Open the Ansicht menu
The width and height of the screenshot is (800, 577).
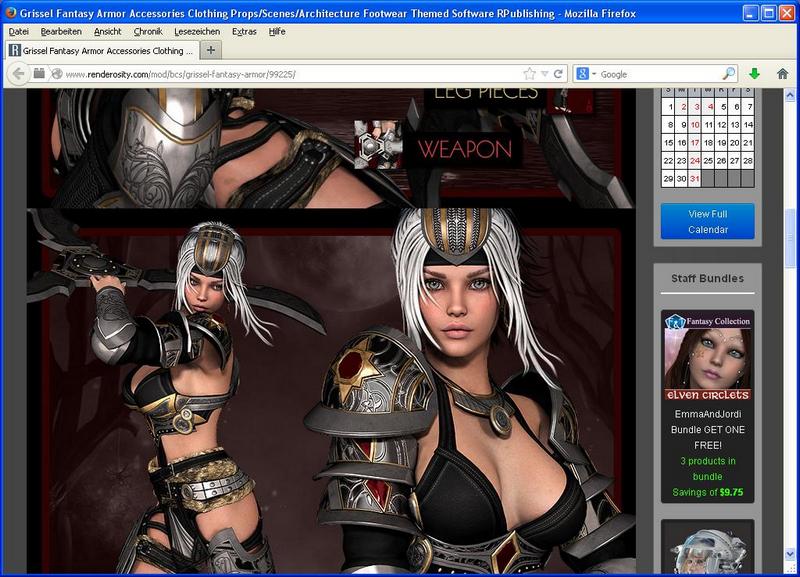(107, 32)
